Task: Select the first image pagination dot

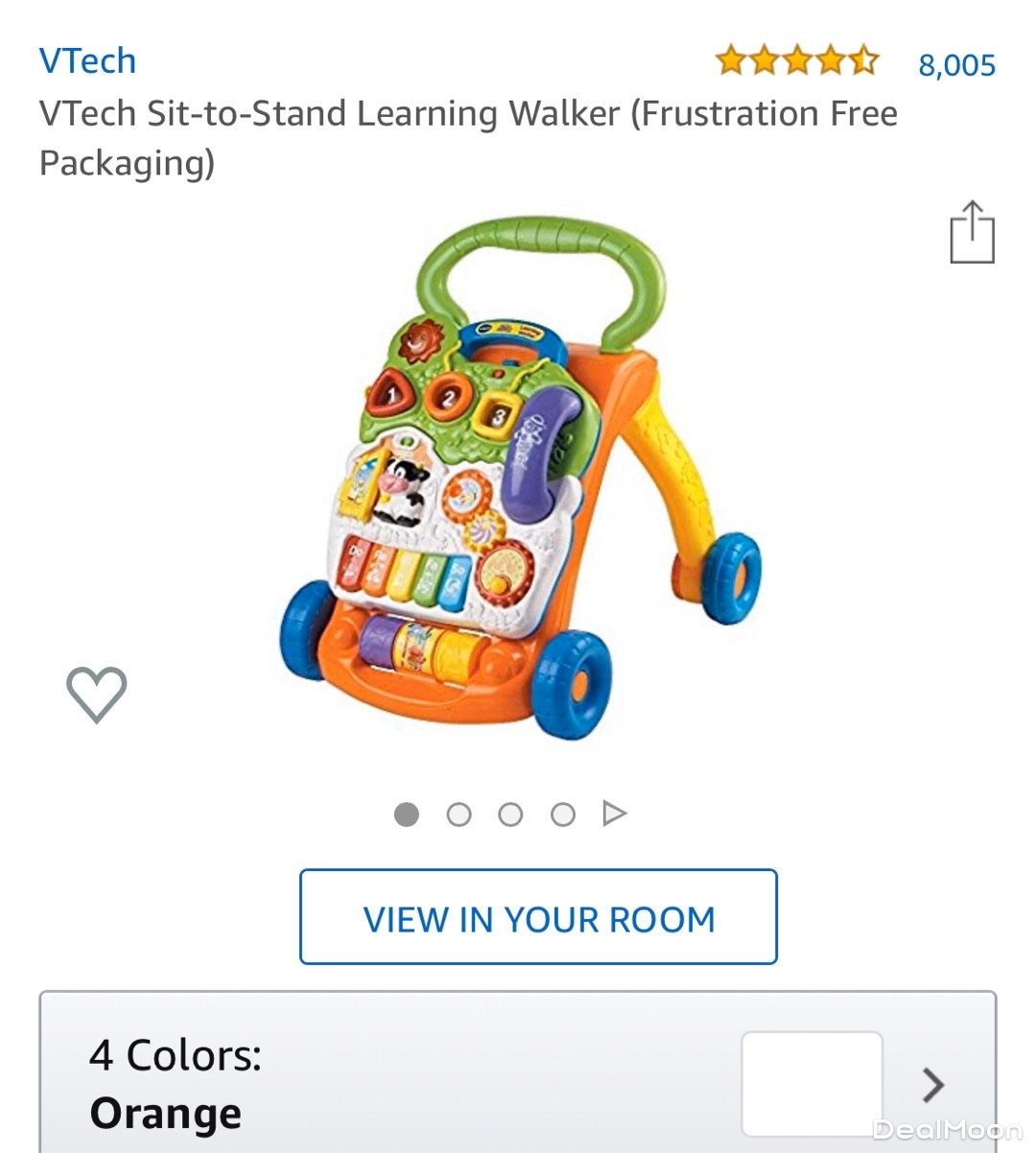Action: pyautogui.click(x=407, y=814)
